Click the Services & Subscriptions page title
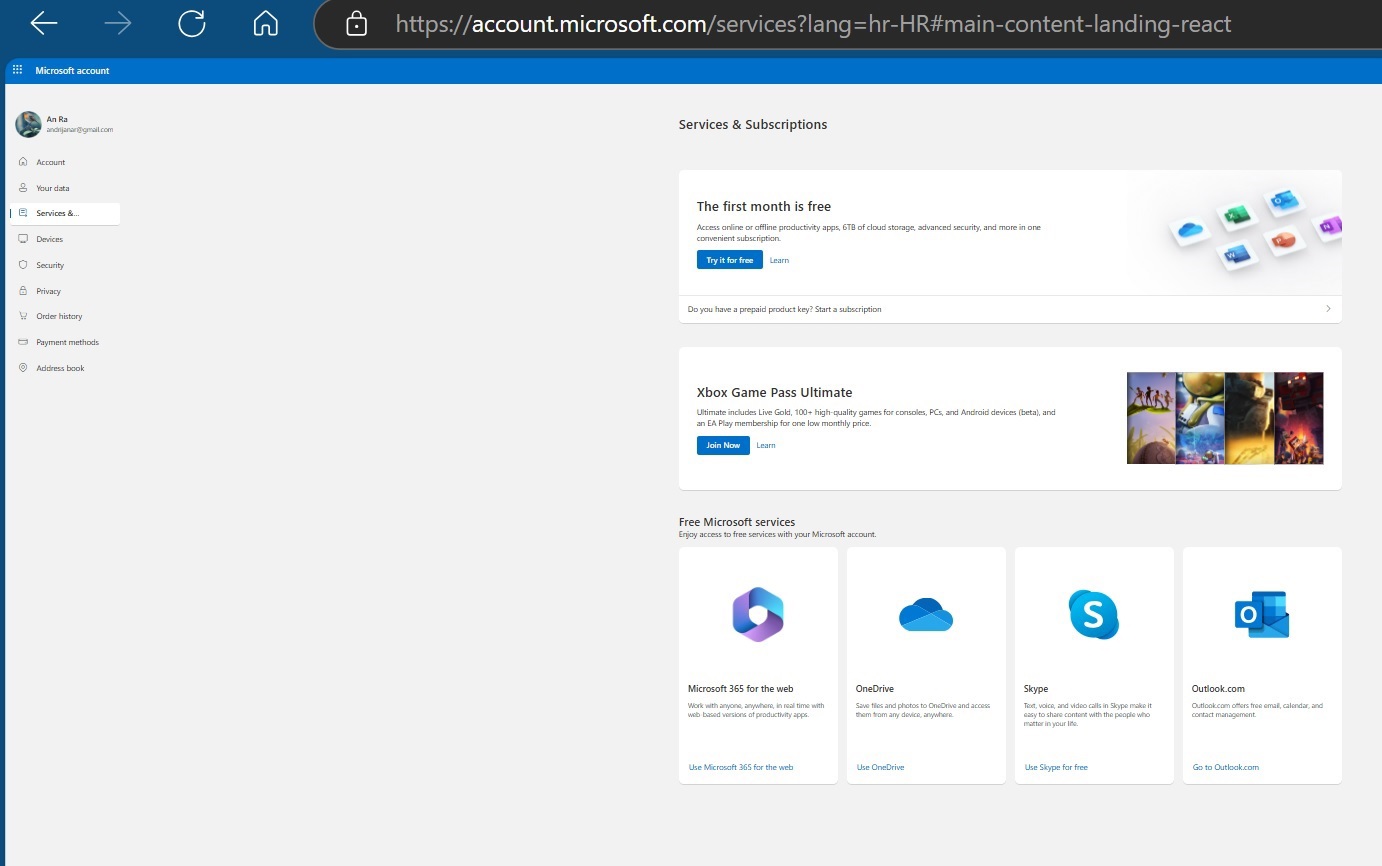This screenshot has width=1382, height=866. (x=753, y=125)
